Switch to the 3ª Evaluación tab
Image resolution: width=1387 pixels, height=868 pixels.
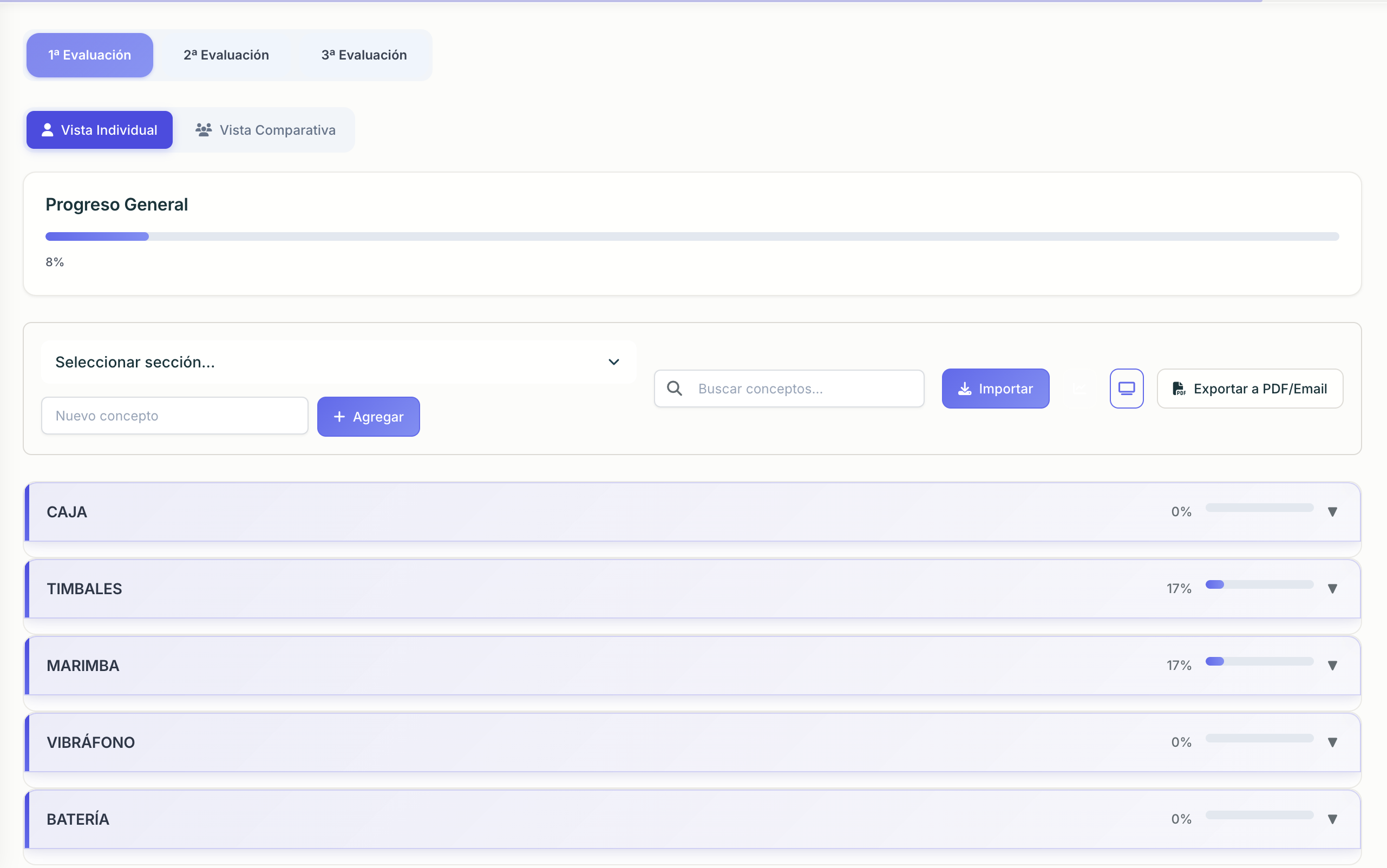tap(364, 55)
